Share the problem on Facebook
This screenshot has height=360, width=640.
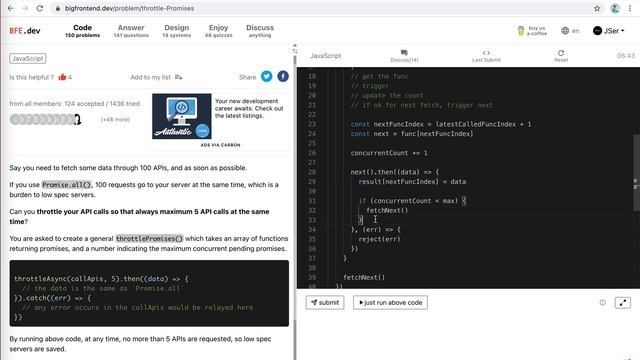(283, 76)
